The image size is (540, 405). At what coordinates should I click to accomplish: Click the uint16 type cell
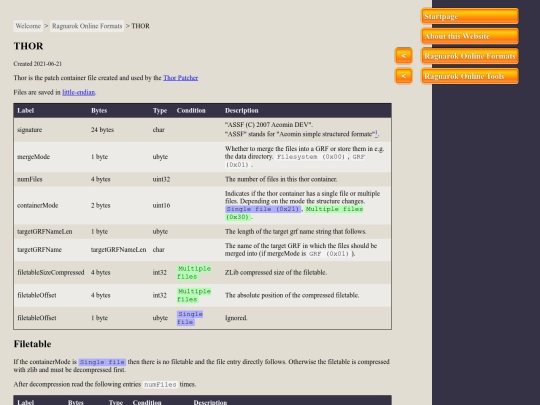tap(161, 206)
